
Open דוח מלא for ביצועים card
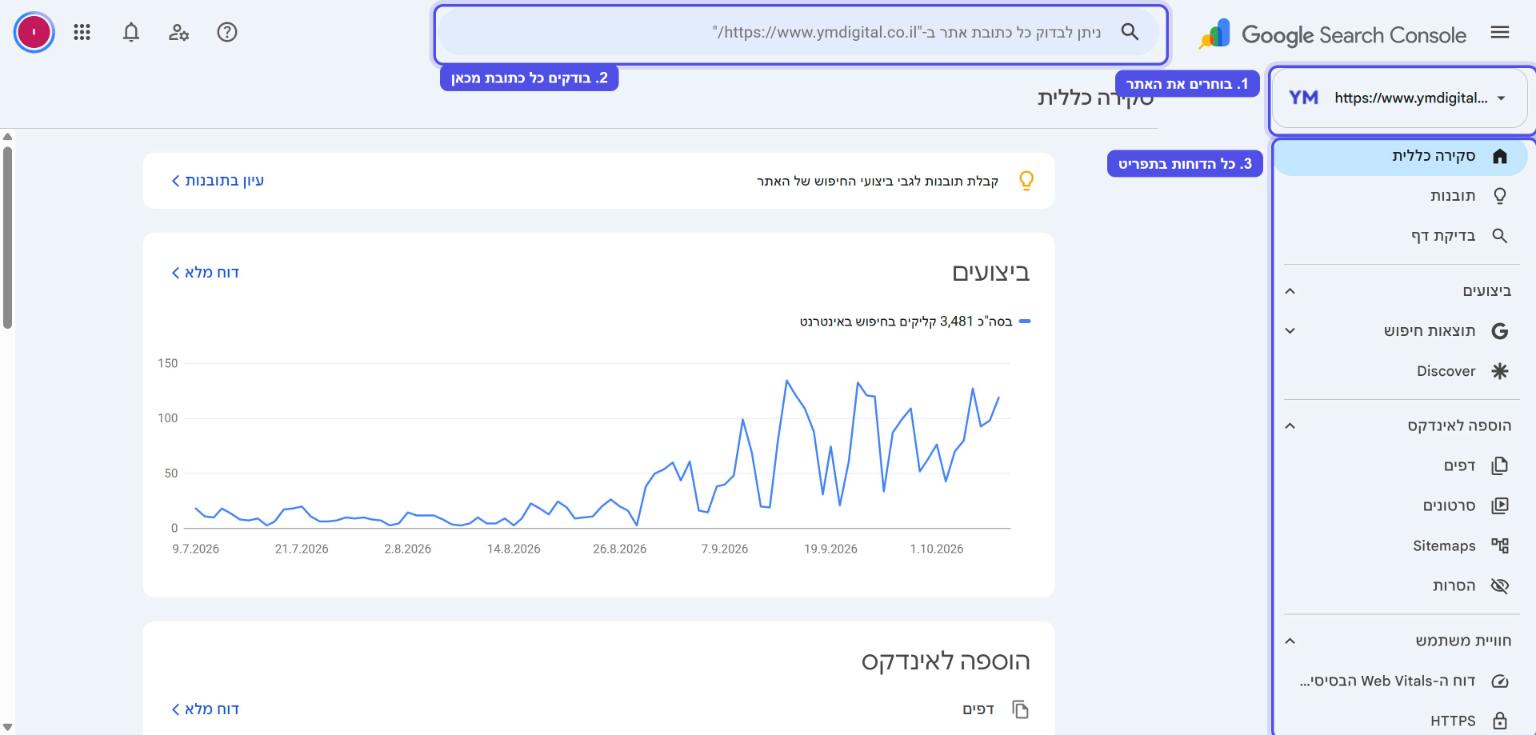pos(204,273)
